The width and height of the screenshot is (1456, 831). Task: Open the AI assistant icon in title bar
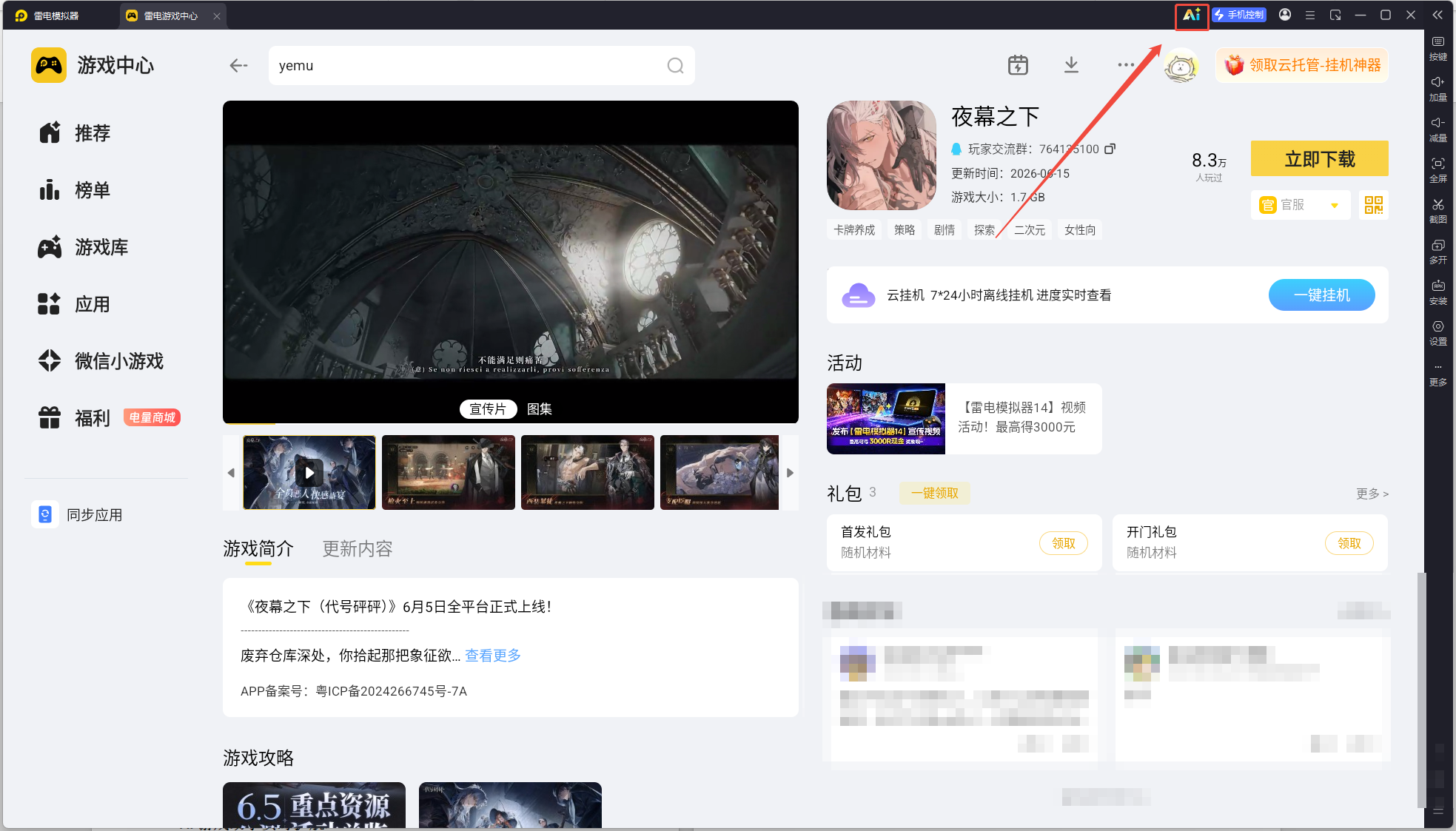(x=1191, y=15)
